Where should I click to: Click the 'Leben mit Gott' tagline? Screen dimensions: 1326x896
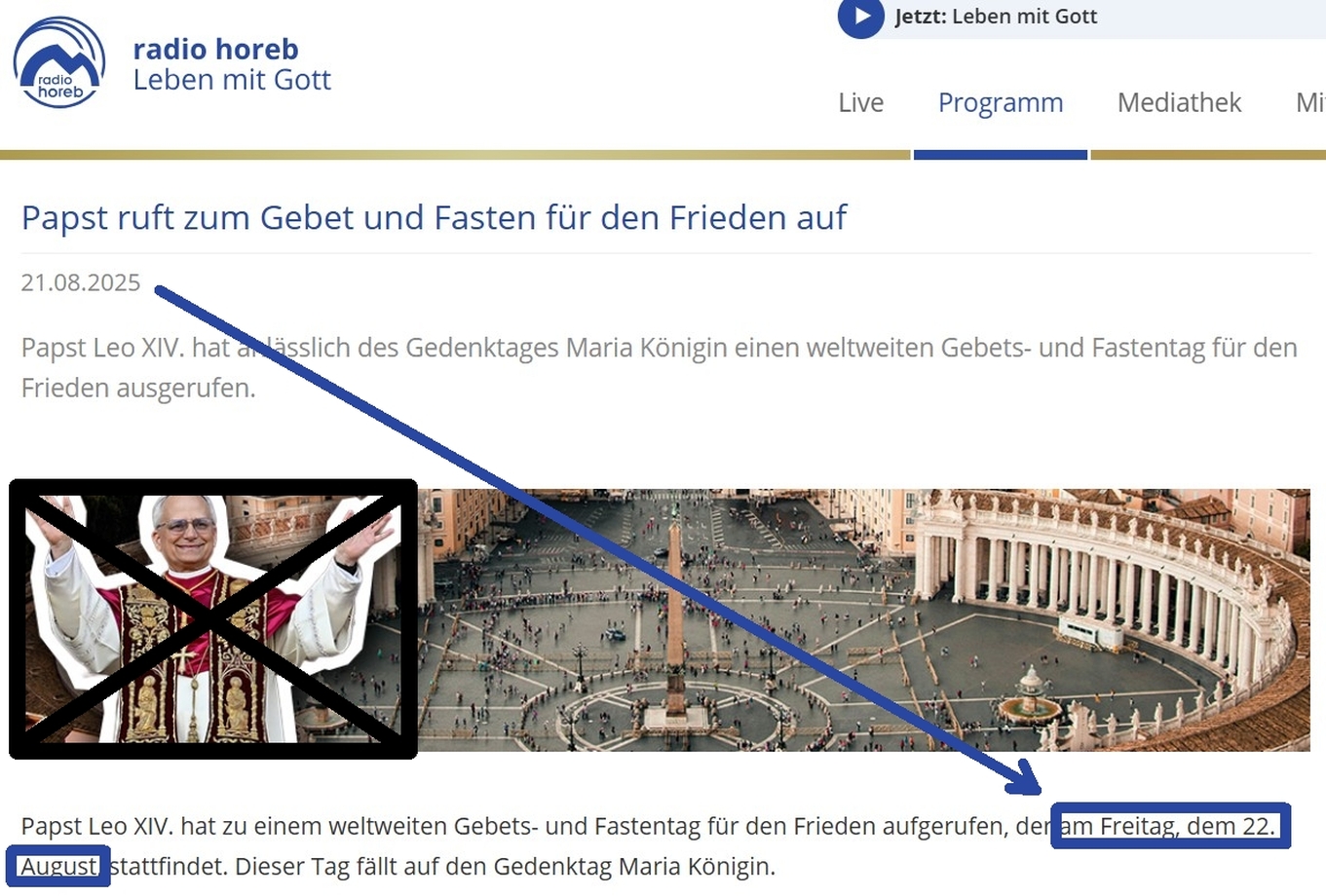pyautogui.click(x=232, y=80)
